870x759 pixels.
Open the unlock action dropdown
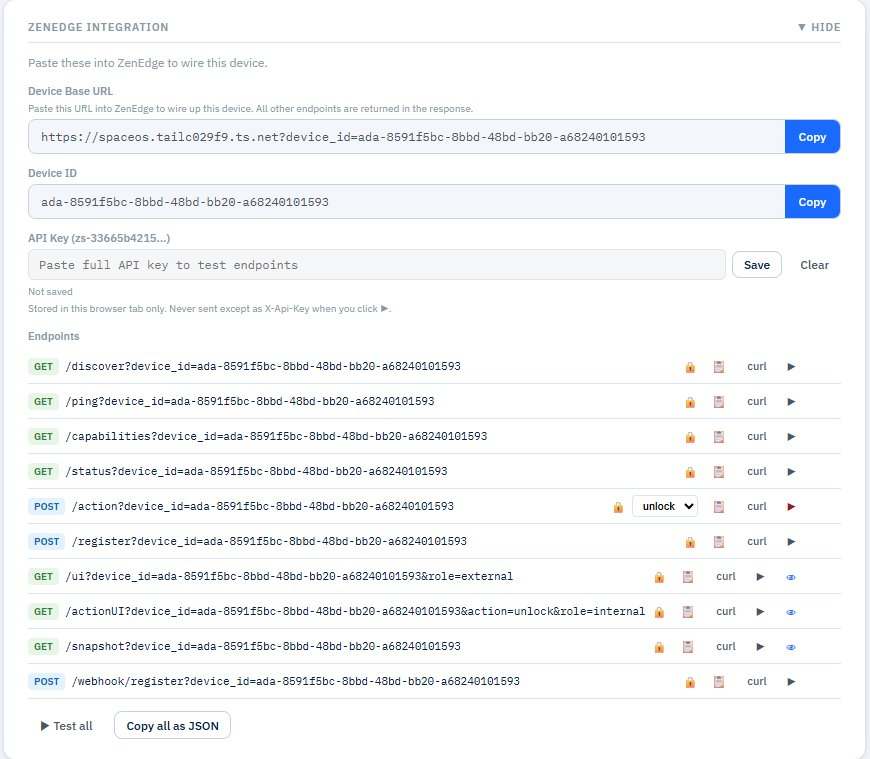tap(665, 506)
